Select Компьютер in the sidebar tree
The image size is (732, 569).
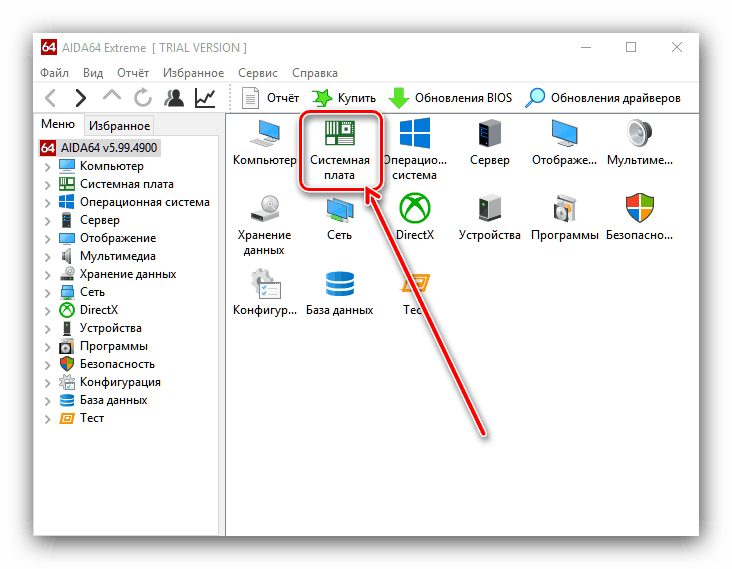[101, 166]
